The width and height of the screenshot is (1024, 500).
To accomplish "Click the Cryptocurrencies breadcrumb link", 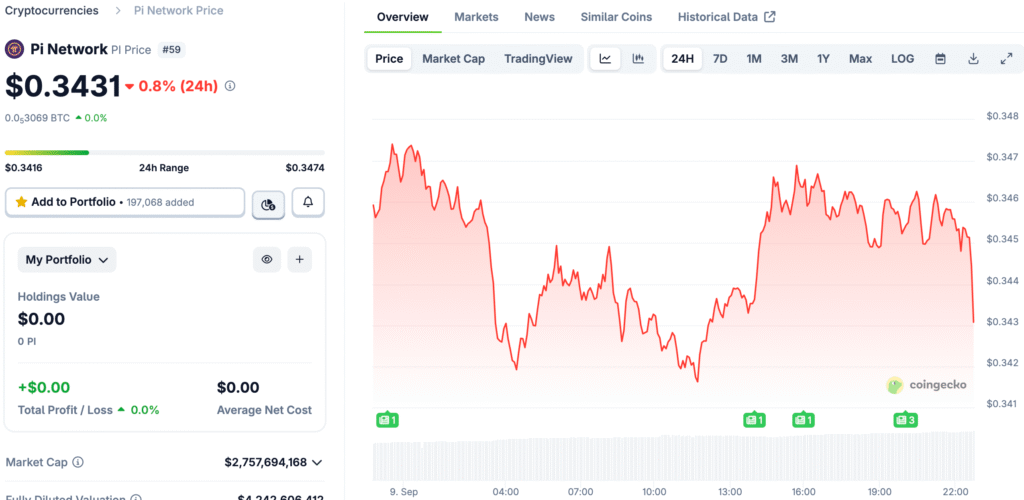I will pyautogui.click(x=52, y=10).
